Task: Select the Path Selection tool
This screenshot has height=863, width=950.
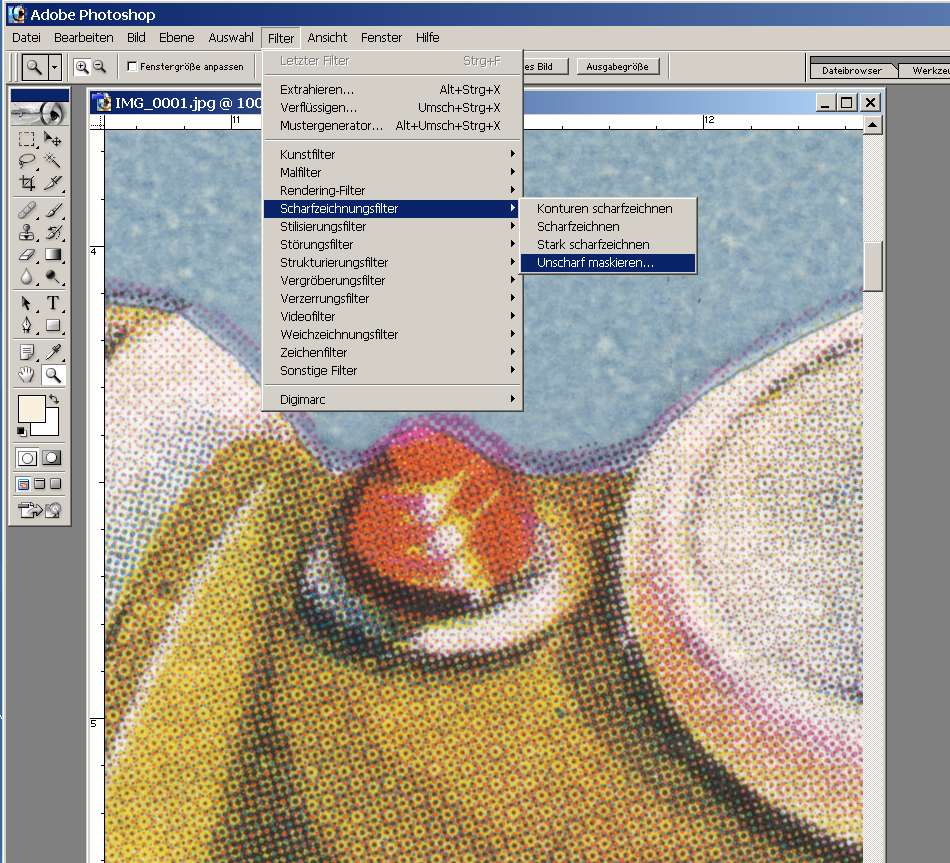Action: 27,303
